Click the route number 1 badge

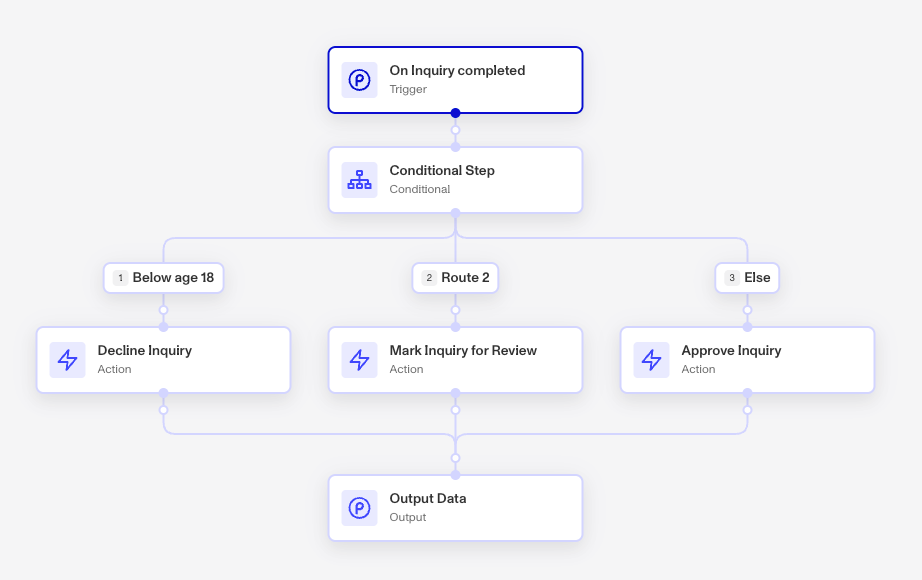tap(121, 278)
